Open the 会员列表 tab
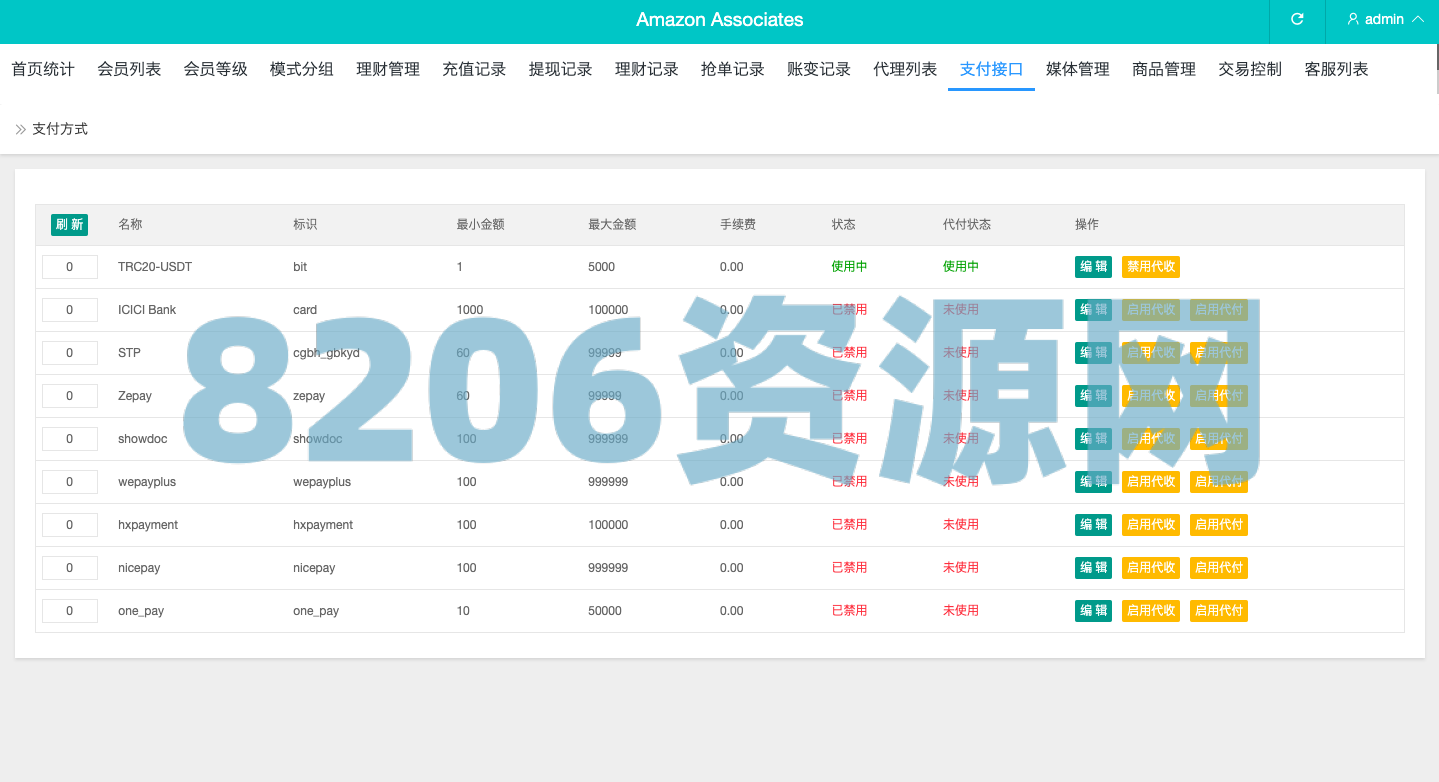 point(129,69)
